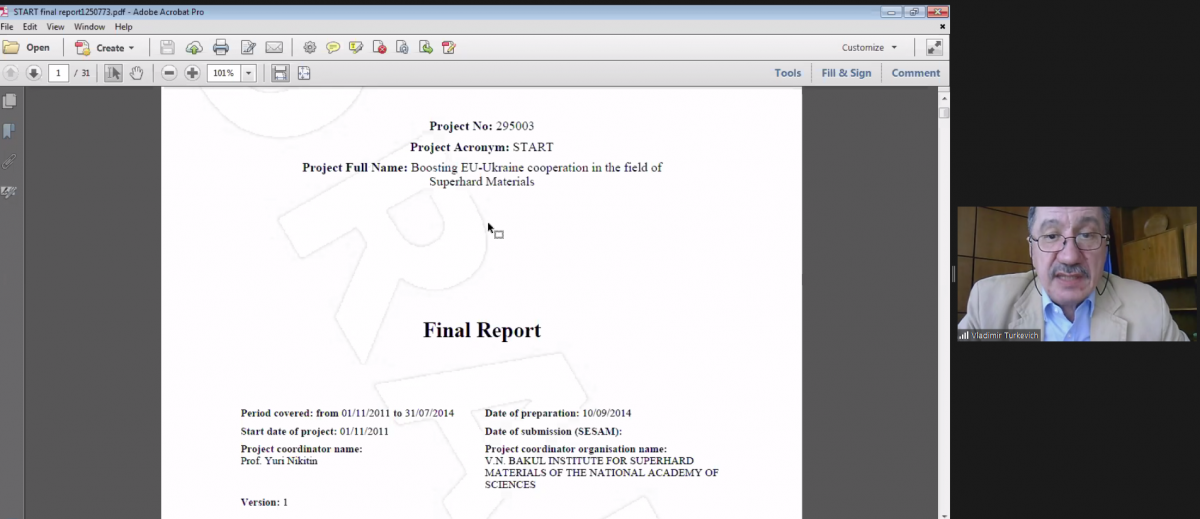This screenshot has width=1200, height=519.
Task: Show Page Thumbnails panel in sidebar
Action: point(10,101)
